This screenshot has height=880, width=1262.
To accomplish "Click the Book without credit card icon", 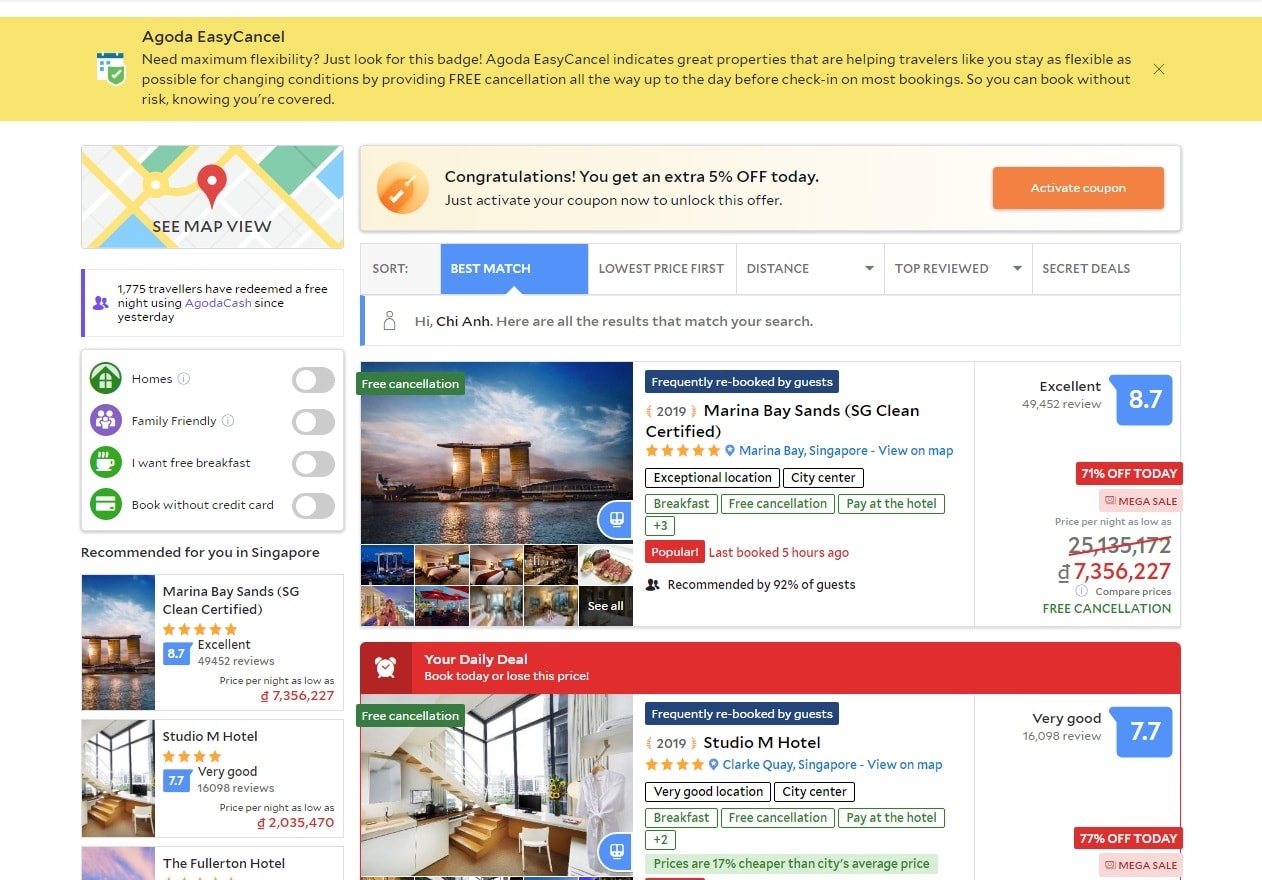I will (106, 504).
